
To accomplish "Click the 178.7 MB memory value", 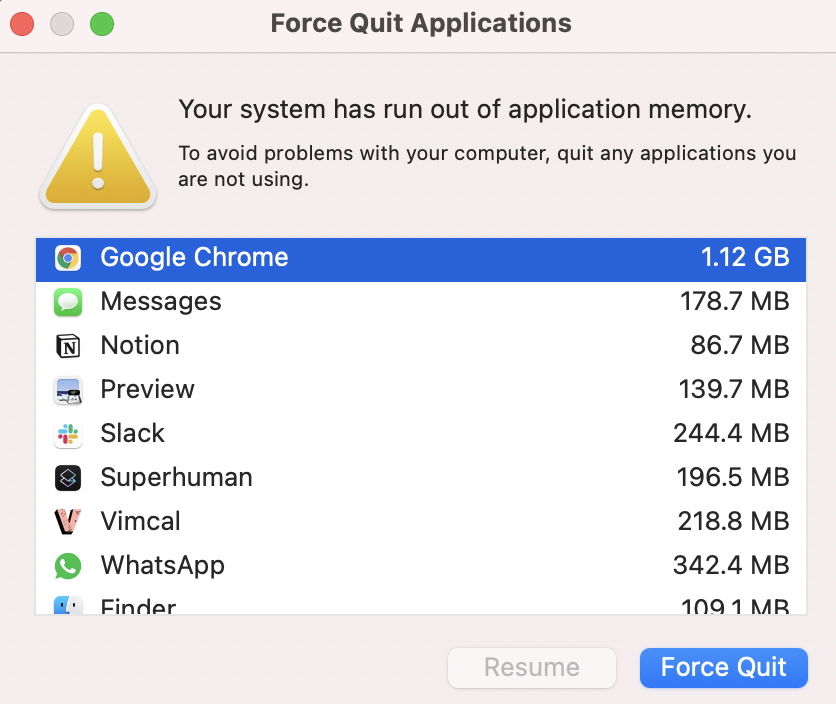I will [x=735, y=301].
